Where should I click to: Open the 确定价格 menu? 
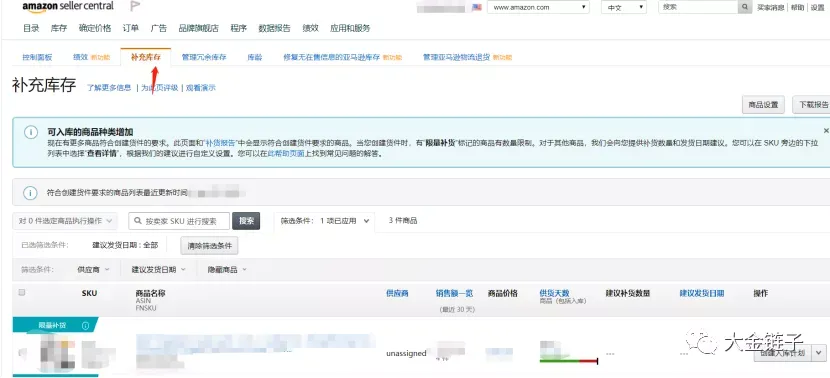(x=95, y=29)
